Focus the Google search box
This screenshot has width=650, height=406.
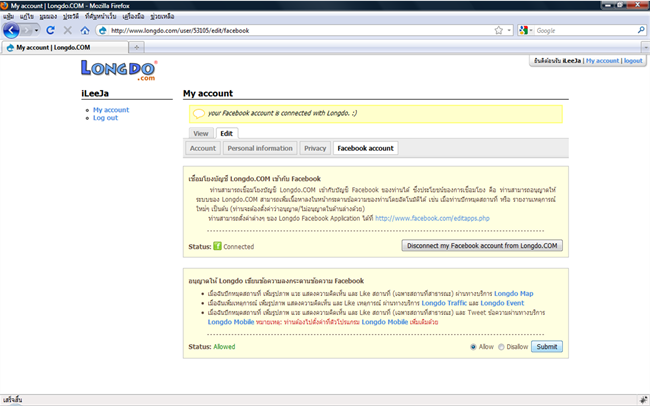[x=585, y=30]
